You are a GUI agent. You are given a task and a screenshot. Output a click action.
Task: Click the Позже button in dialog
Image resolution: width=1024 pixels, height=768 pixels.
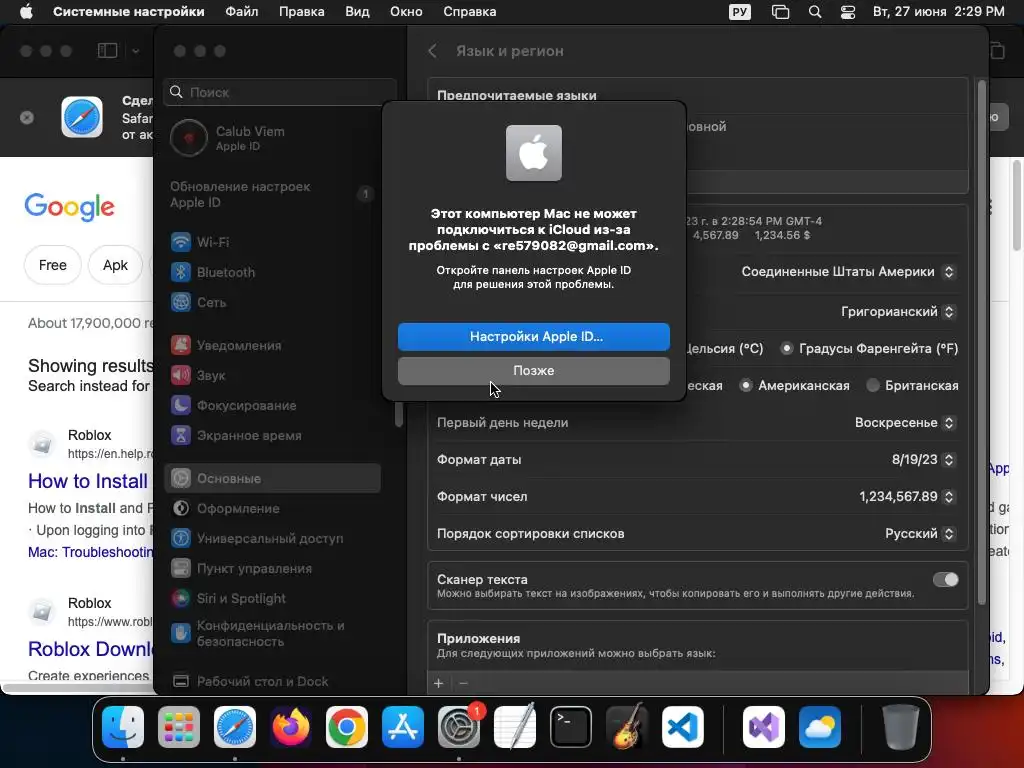534,370
